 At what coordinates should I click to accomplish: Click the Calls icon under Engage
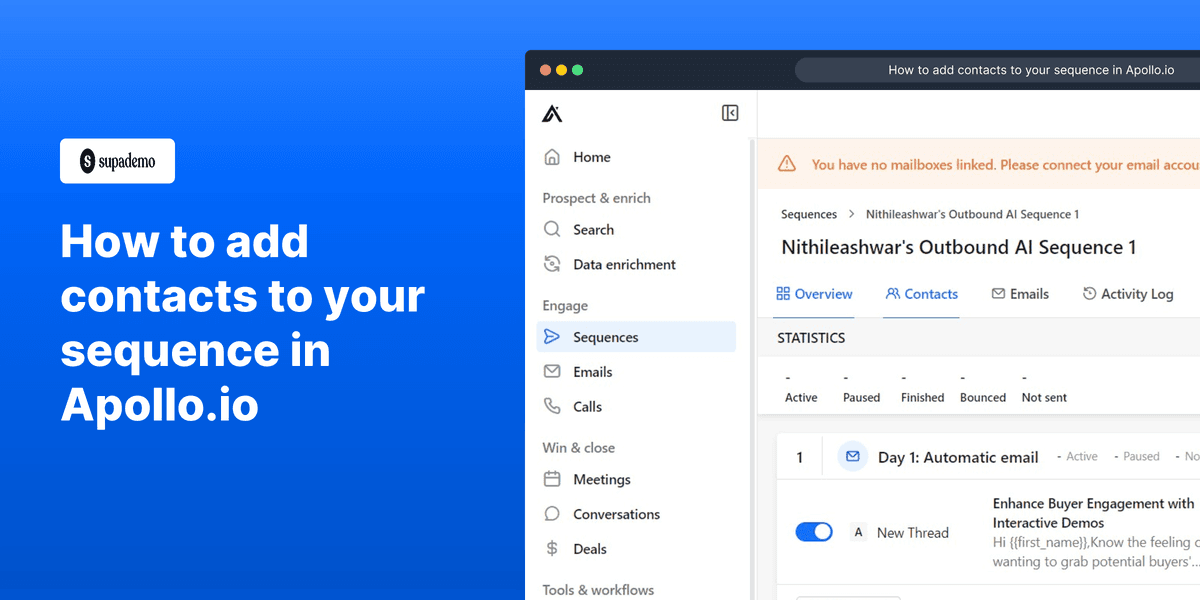[x=552, y=406]
